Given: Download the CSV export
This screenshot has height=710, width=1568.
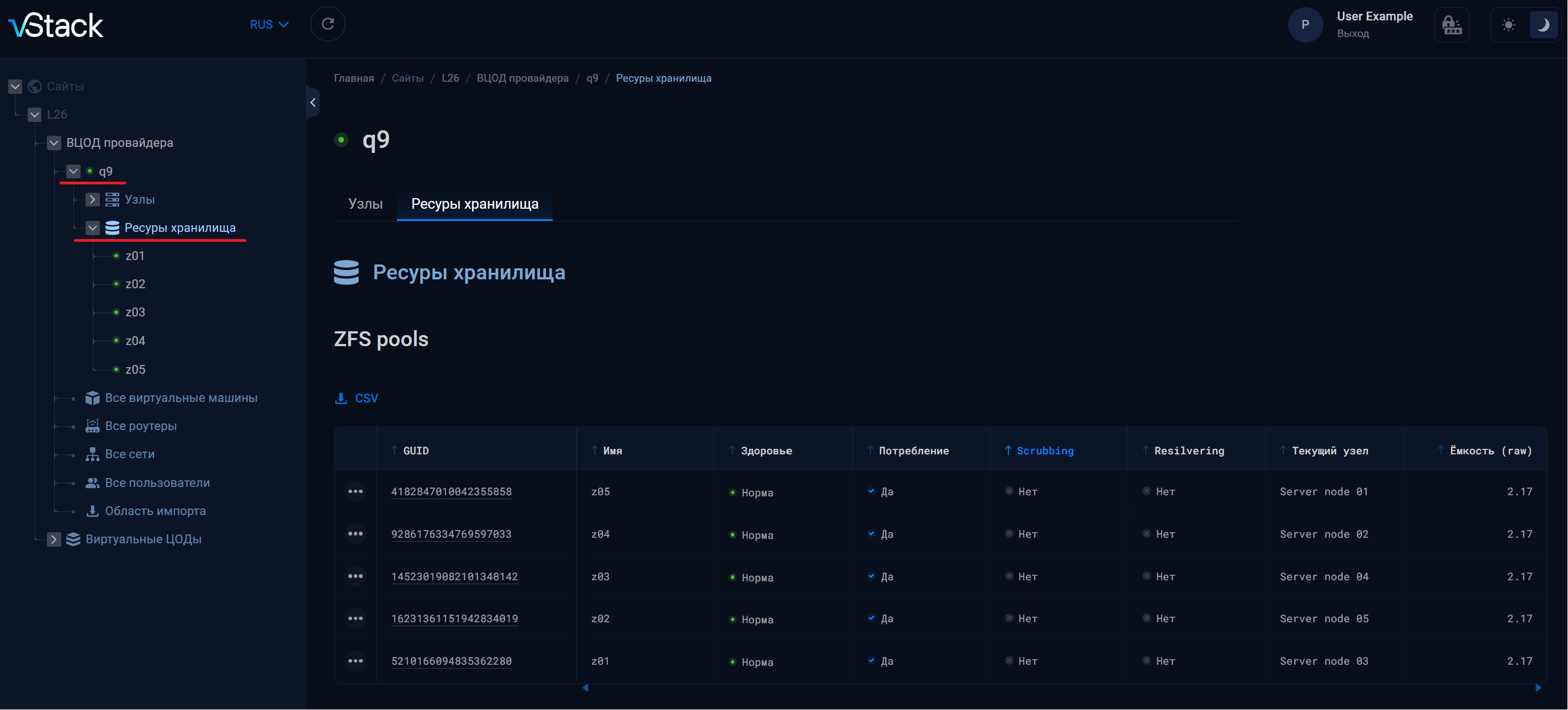Looking at the screenshot, I should tap(357, 398).
